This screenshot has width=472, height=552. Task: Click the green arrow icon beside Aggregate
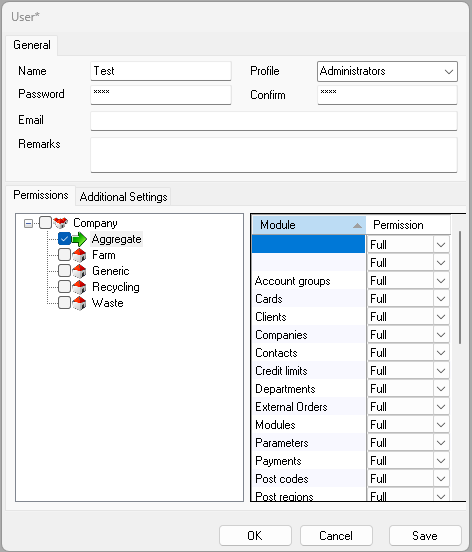pyautogui.click(x=80, y=239)
